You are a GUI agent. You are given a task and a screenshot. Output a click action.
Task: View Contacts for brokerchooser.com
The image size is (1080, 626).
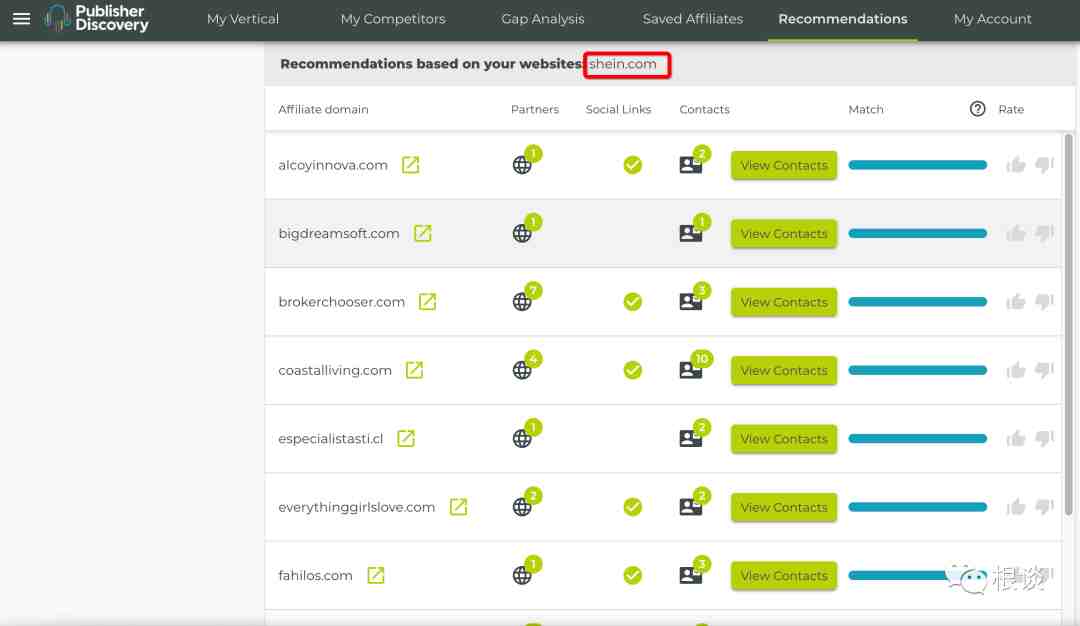click(x=784, y=302)
